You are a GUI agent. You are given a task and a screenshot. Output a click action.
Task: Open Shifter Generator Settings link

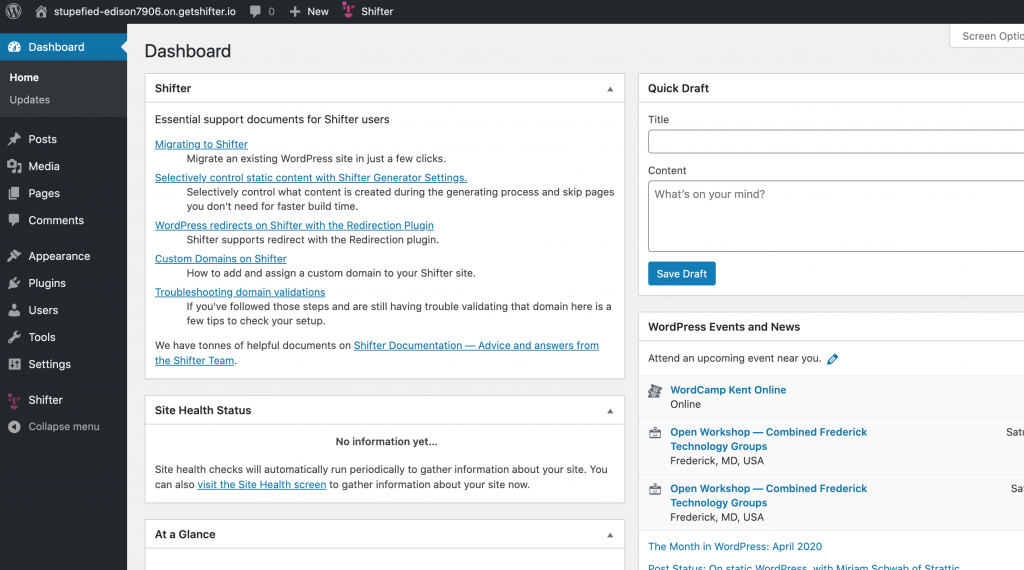coord(311,178)
